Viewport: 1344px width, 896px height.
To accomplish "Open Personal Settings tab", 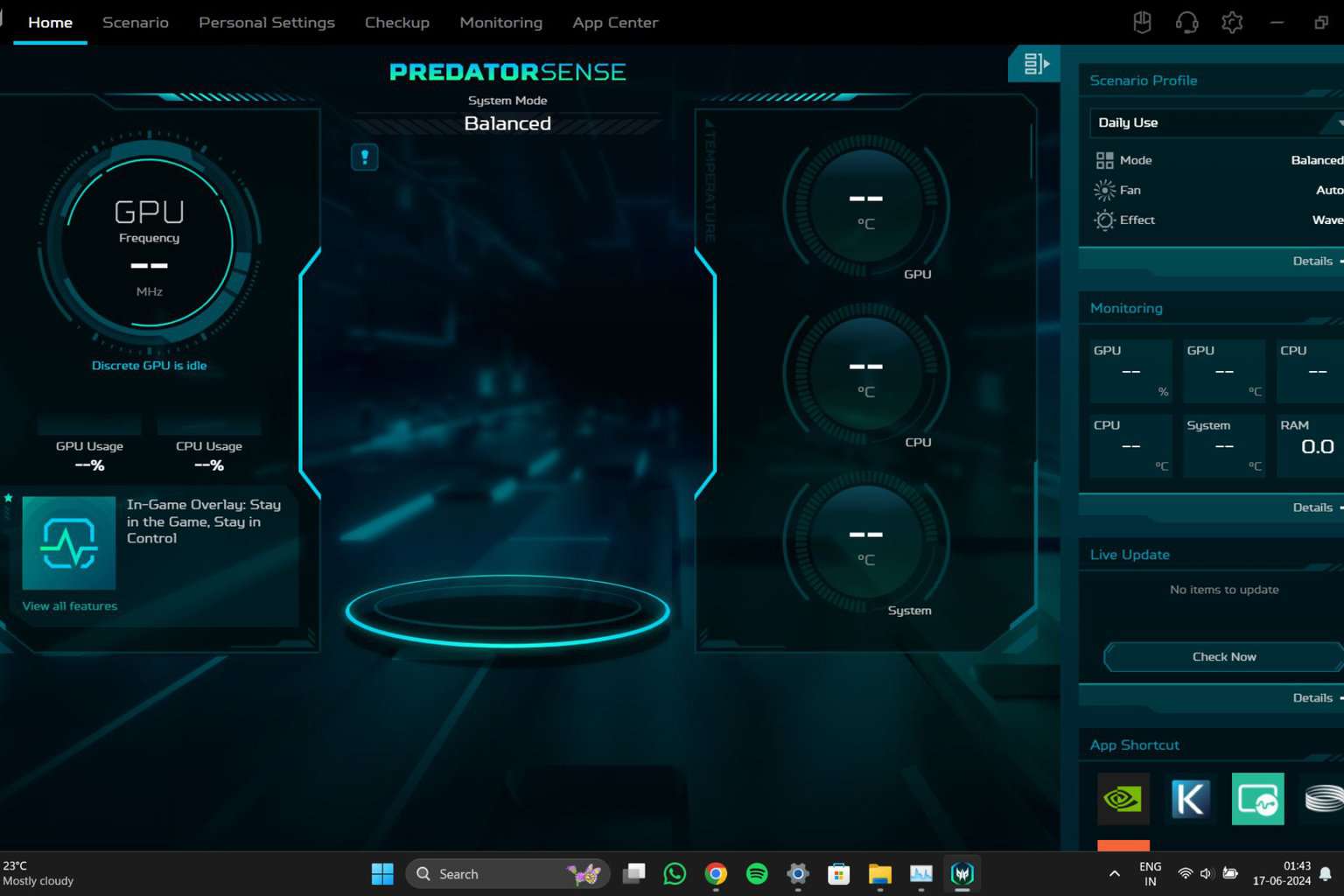I will pos(267,23).
